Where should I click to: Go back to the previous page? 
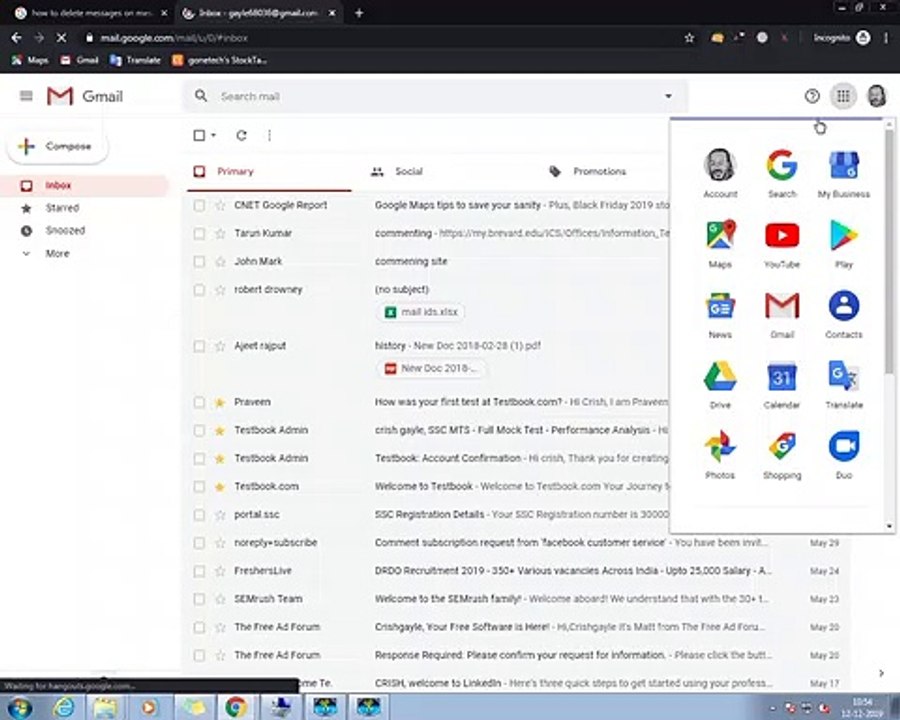tap(16, 38)
